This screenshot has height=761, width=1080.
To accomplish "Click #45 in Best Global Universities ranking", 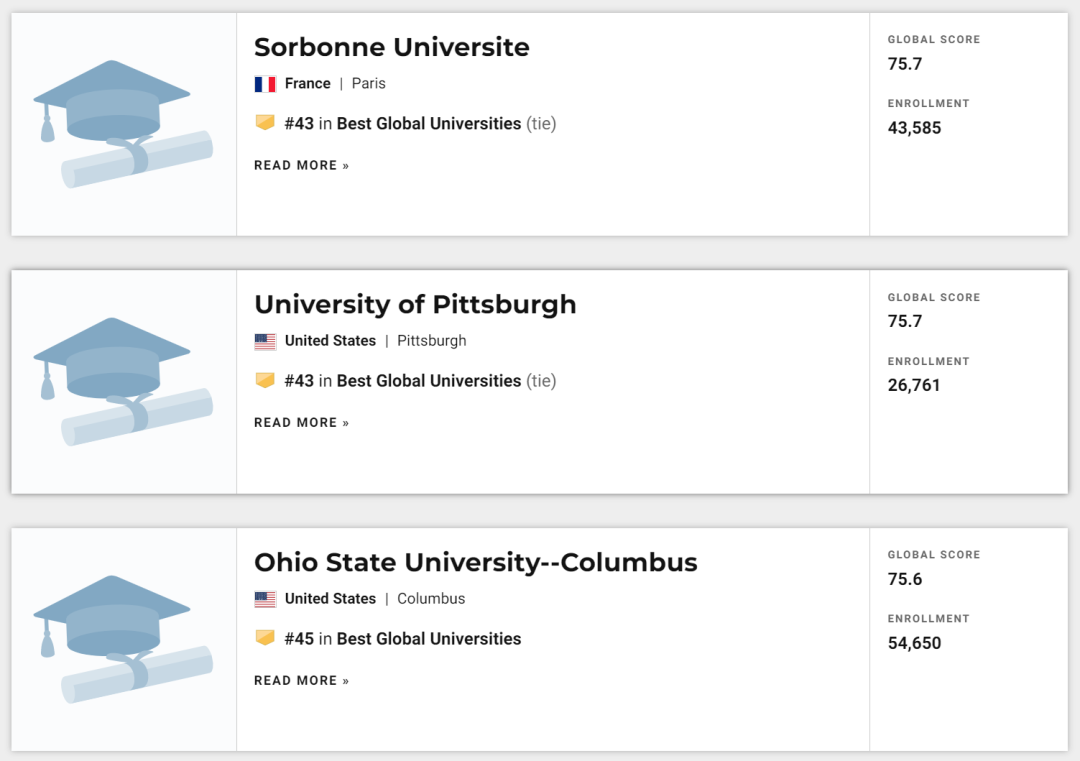I will click(403, 639).
